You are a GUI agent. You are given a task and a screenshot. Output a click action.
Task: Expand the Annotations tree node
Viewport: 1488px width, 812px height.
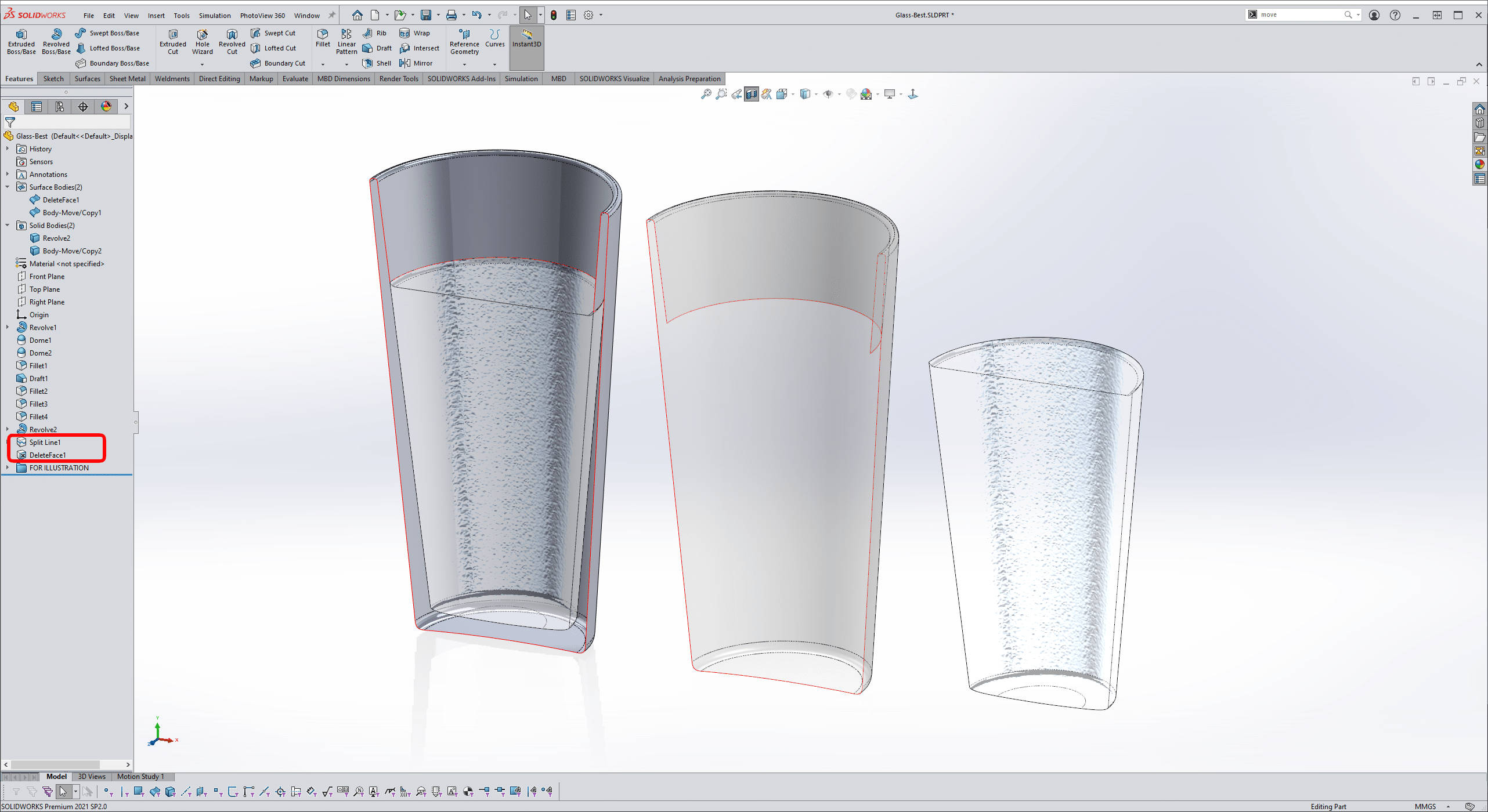click(x=8, y=175)
